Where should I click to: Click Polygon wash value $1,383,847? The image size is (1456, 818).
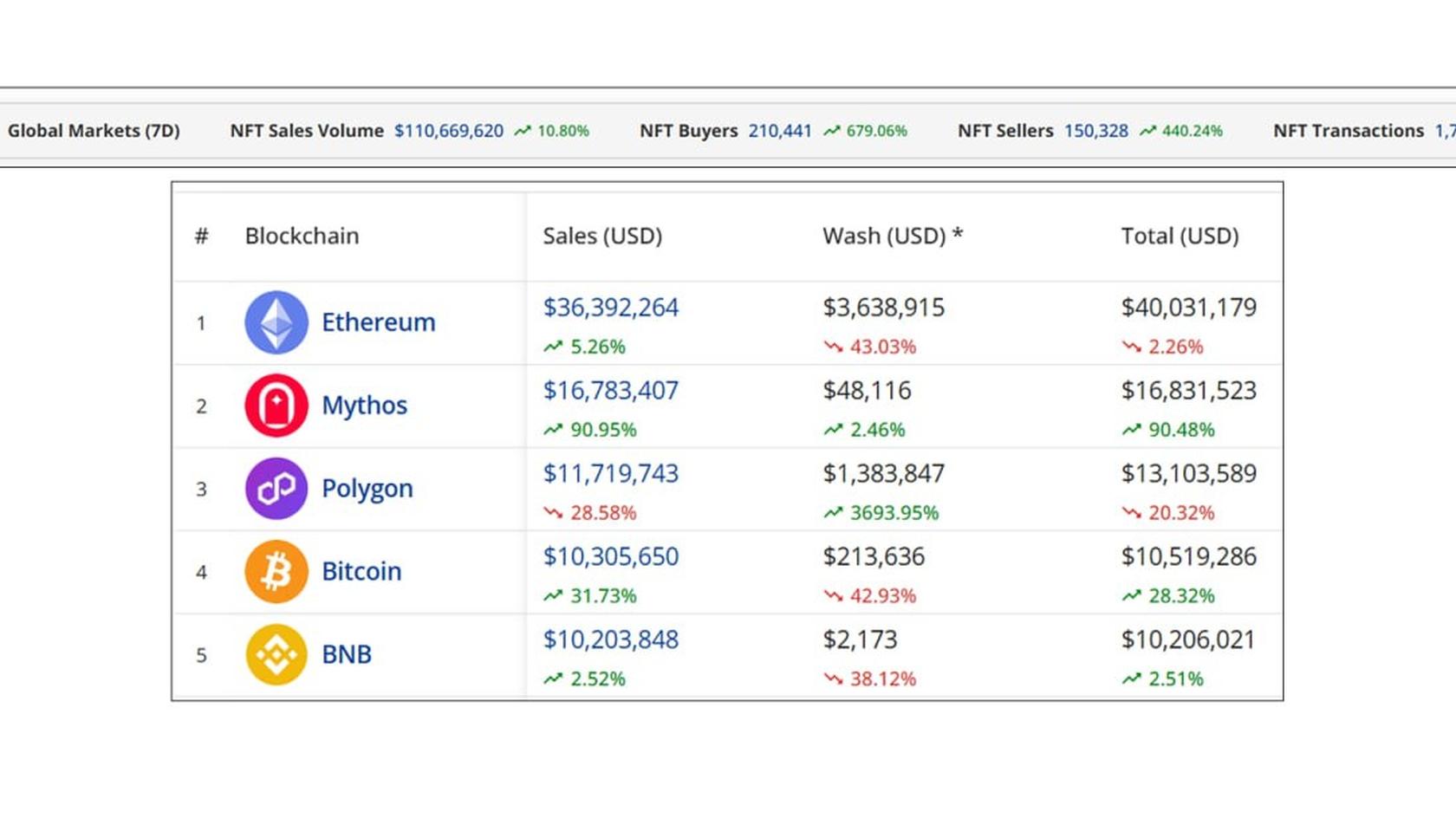coord(884,474)
